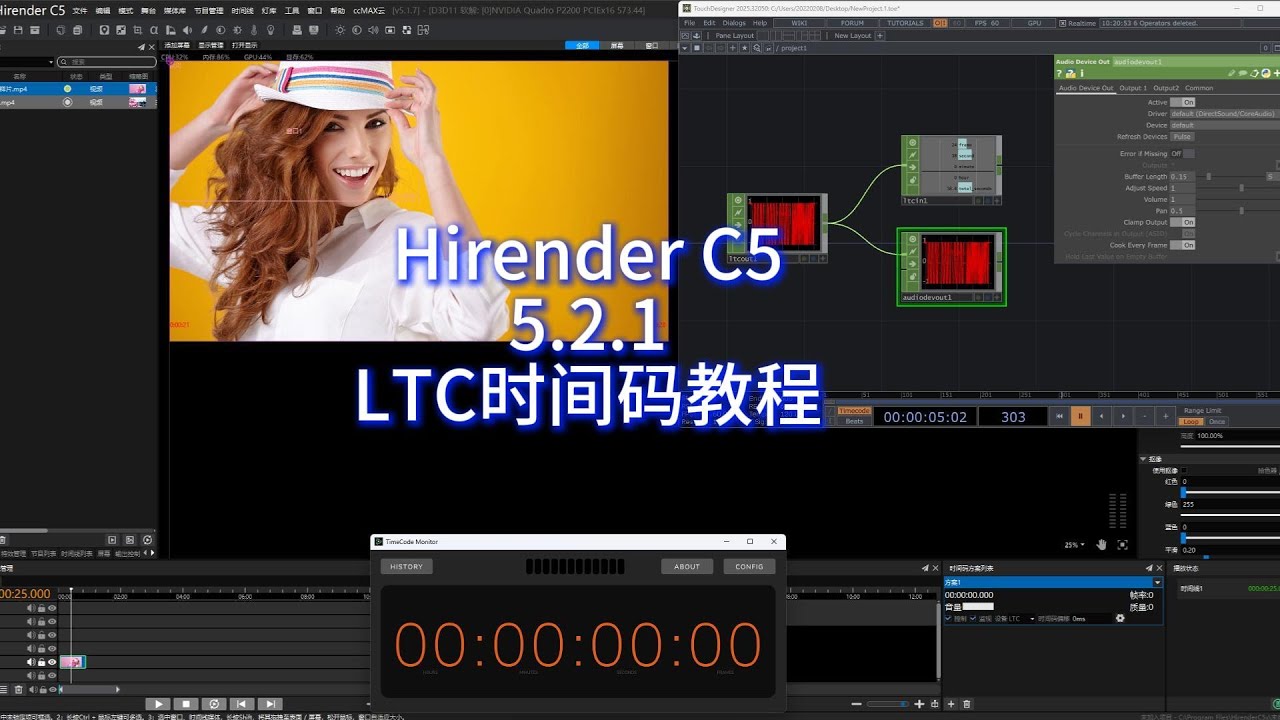Toggle the 监视 checkbox in timecode panel
The image size is (1280, 720).
(973, 619)
